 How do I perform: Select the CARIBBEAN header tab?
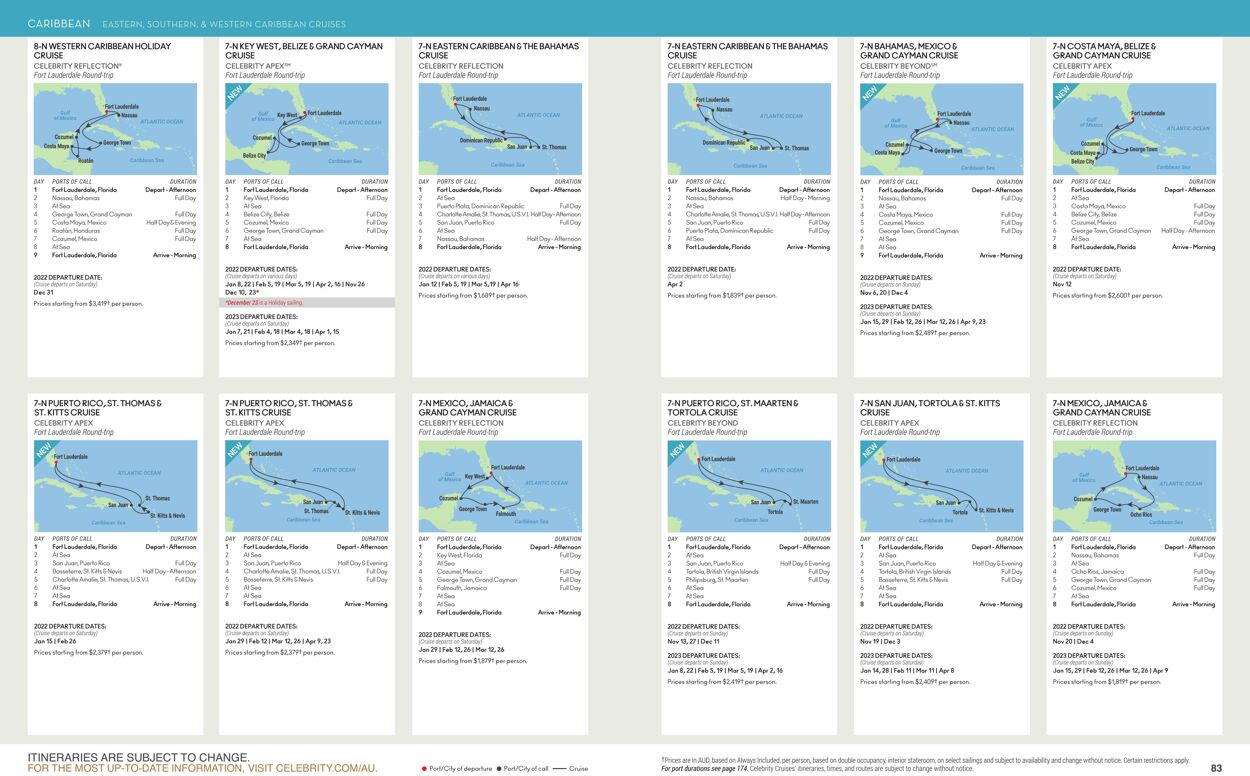60,21
